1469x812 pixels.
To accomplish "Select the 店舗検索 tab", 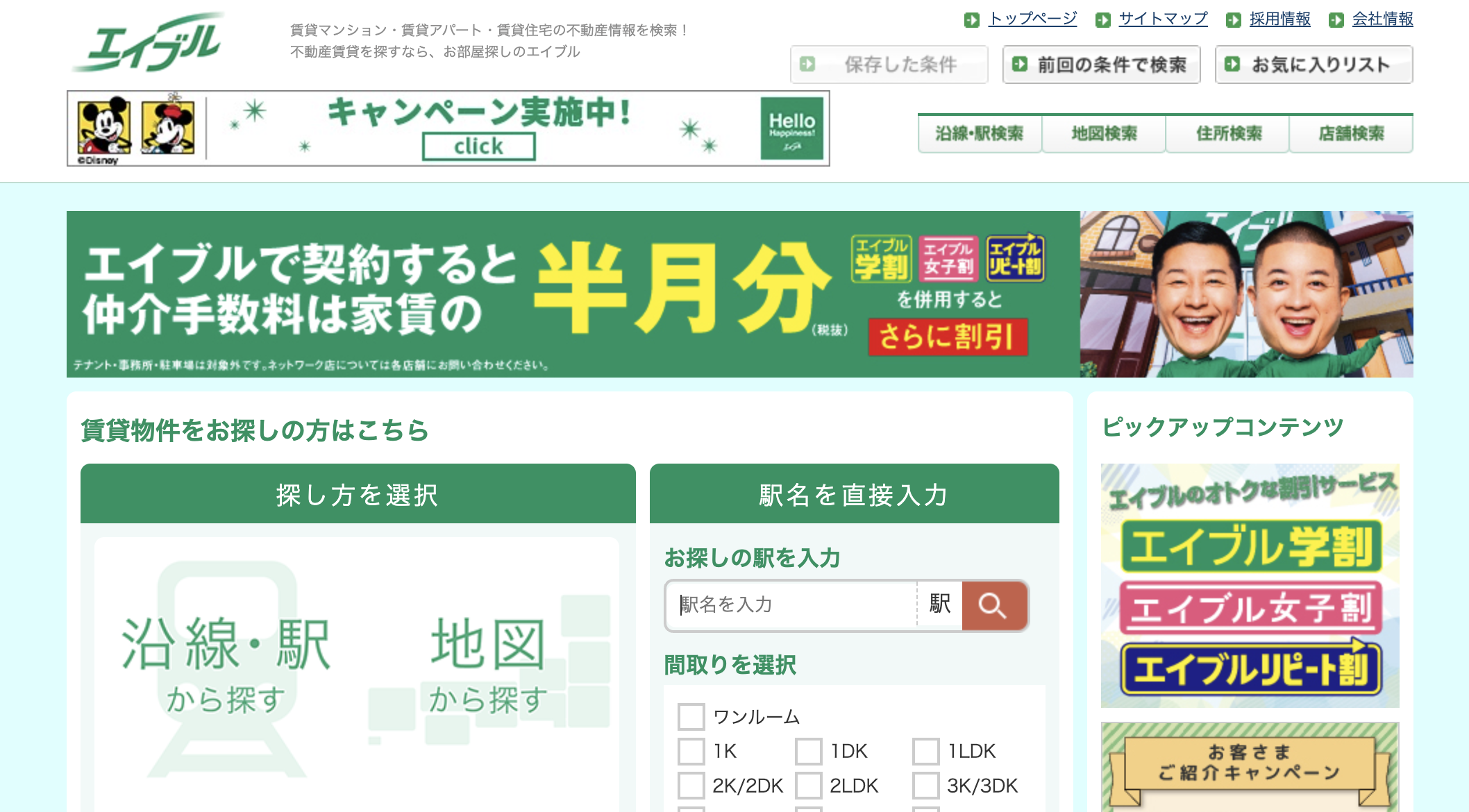I will pyautogui.click(x=1351, y=133).
